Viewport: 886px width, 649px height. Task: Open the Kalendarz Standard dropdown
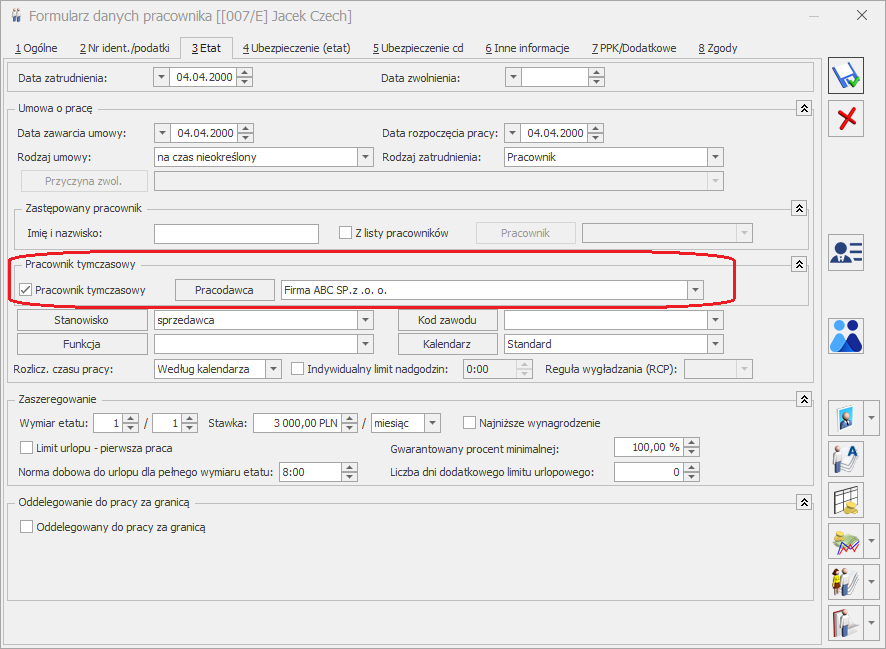coord(715,343)
